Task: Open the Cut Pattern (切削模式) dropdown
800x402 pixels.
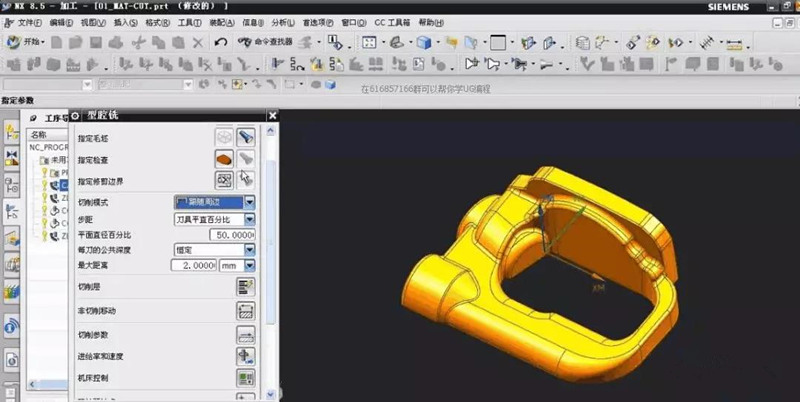Action: (250, 203)
